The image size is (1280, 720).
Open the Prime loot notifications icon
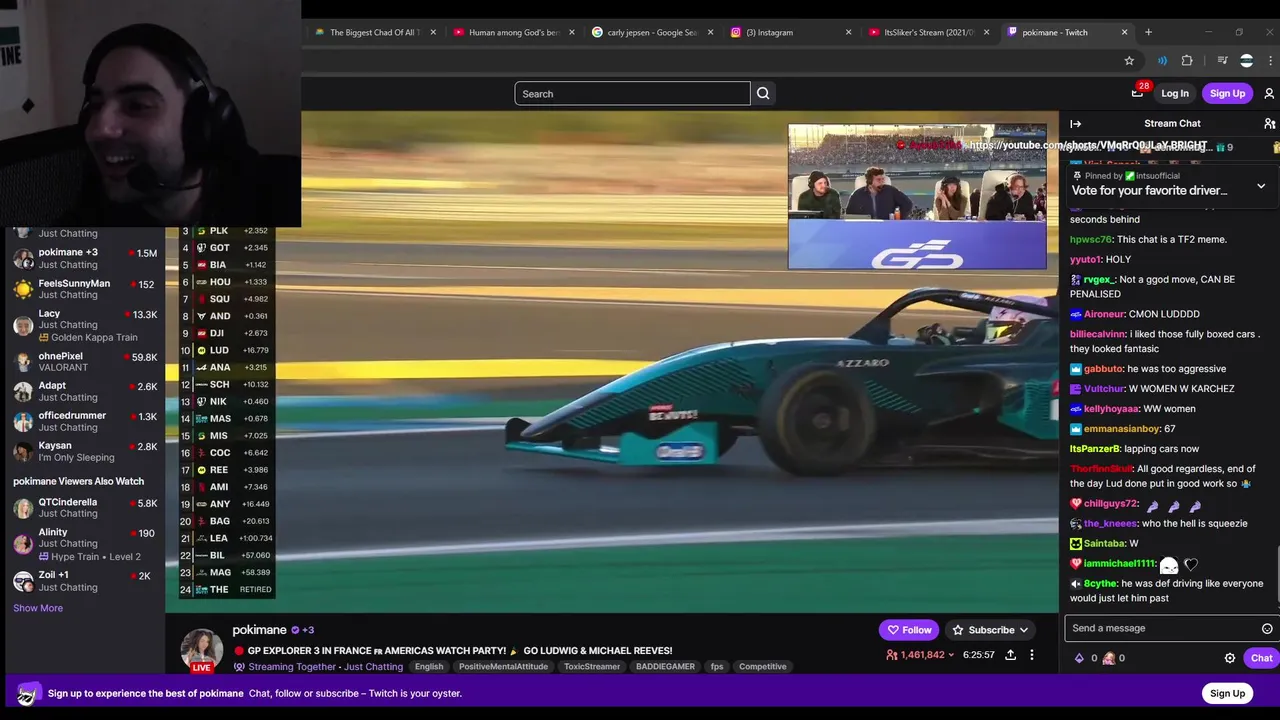[x=1137, y=93]
